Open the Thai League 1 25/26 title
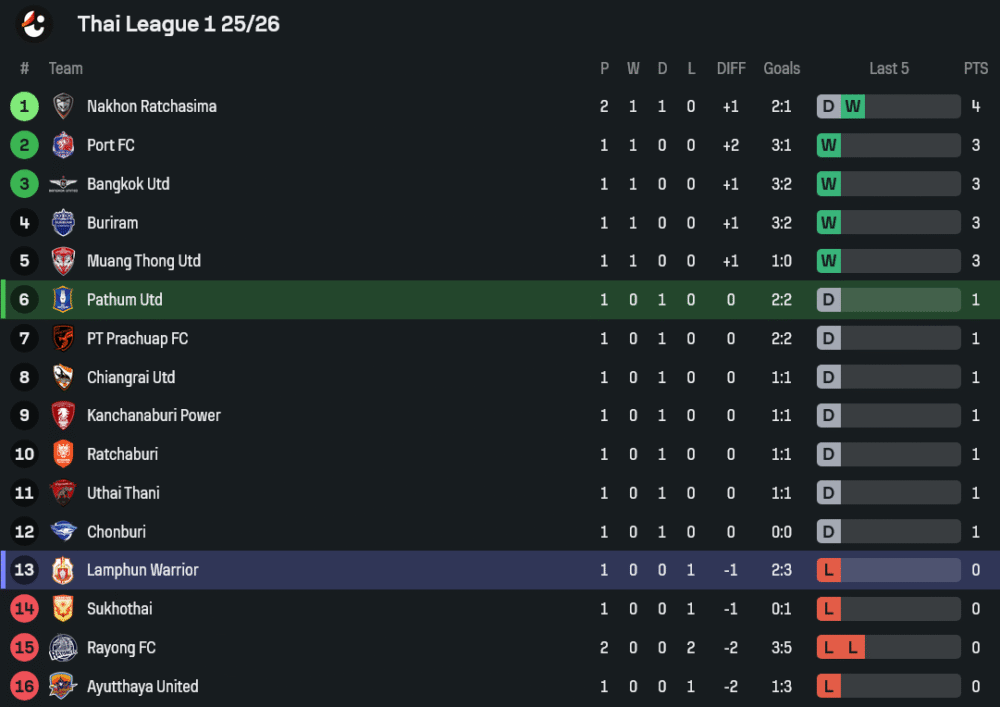 178,24
